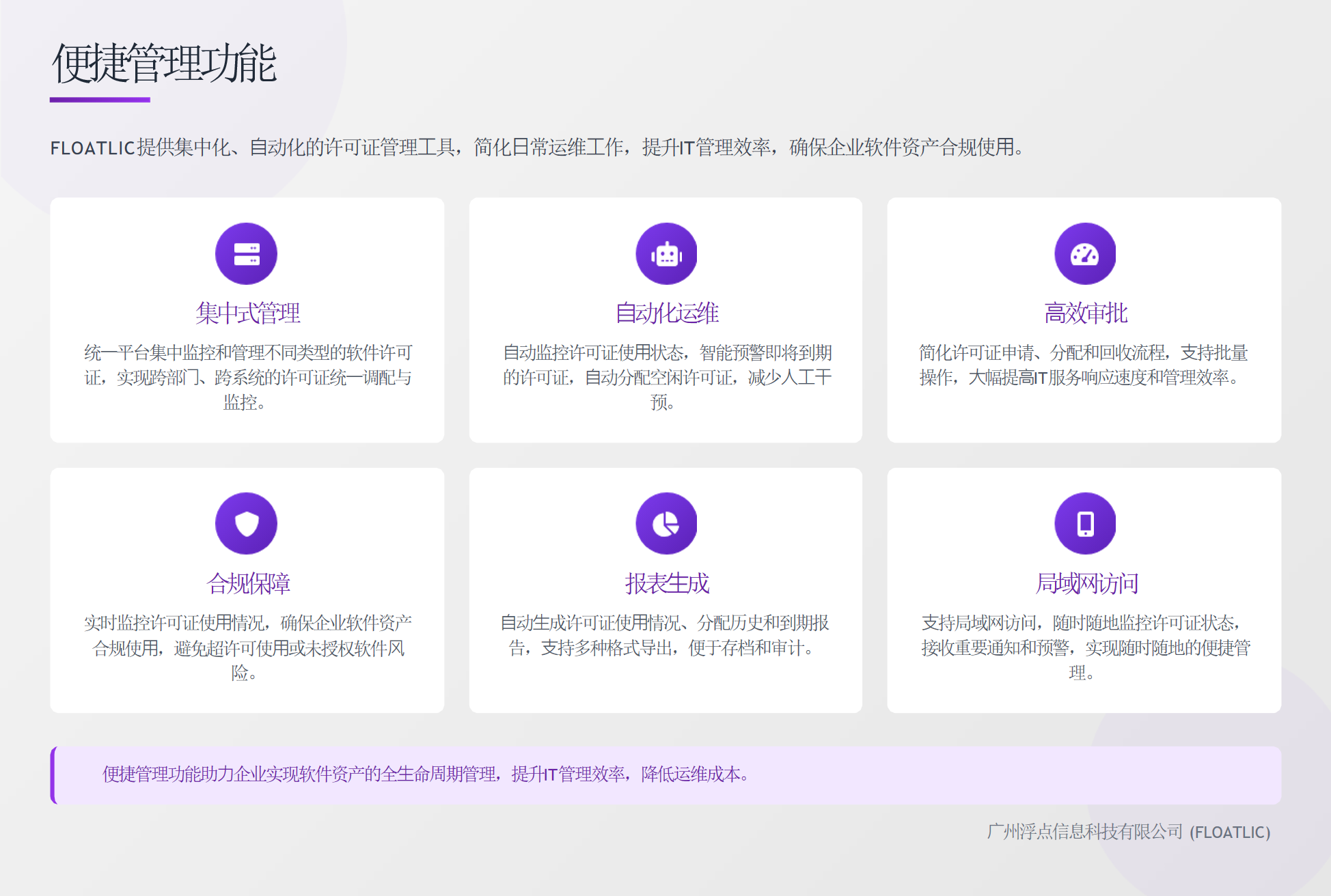Screen dimensions: 1331x896
Task: Select the 自动化运维 card heading
Action: point(666,313)
